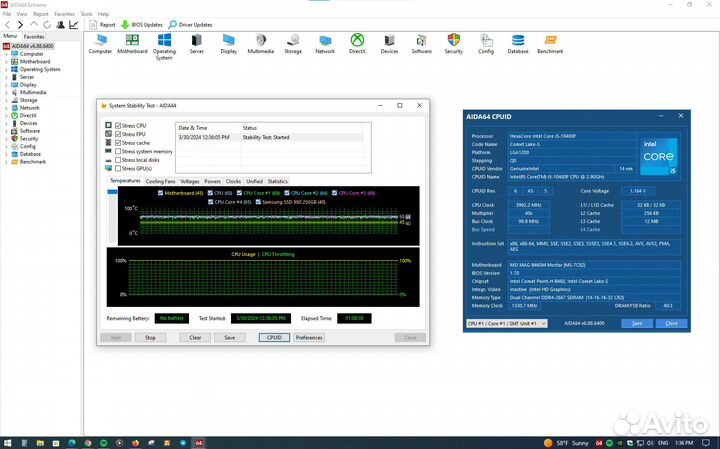Image resolution: width=720 pixels, height=449 pixels.
Task: Switch to Statistics tab
Action: coord(277,181)
